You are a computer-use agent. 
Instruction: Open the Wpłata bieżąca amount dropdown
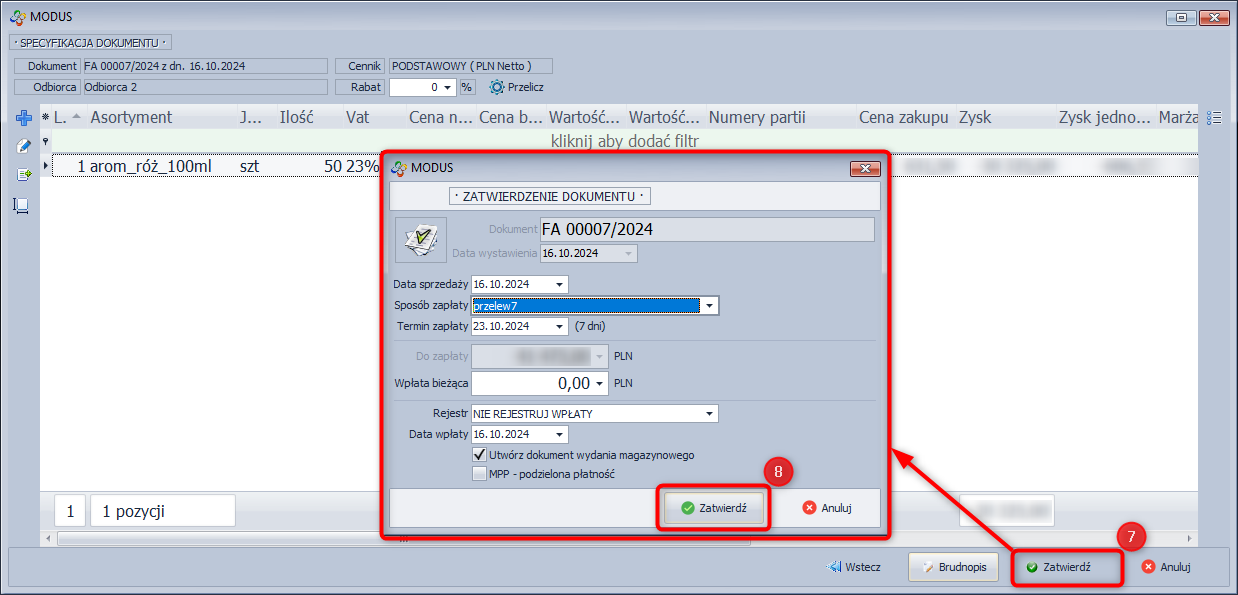pyautogui.click(x=600, y=383)
